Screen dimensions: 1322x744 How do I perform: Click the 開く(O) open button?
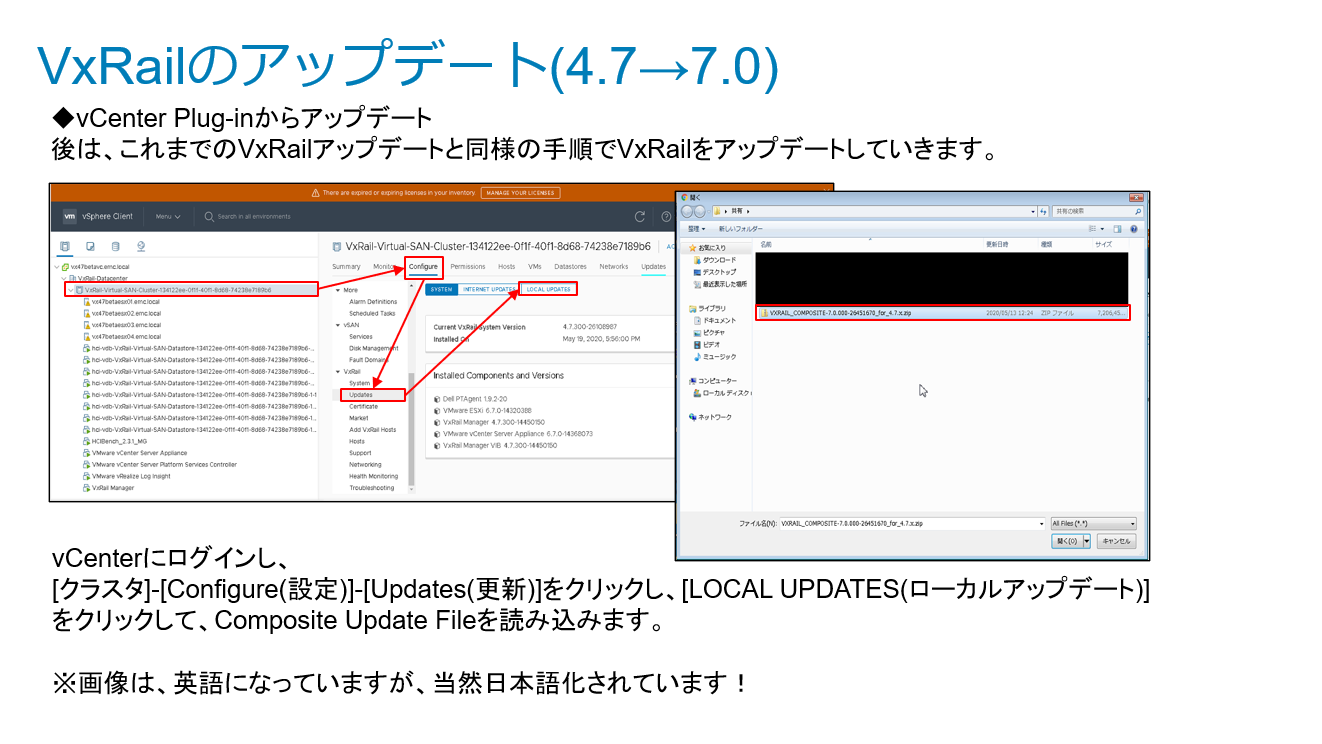point(1067,541)
